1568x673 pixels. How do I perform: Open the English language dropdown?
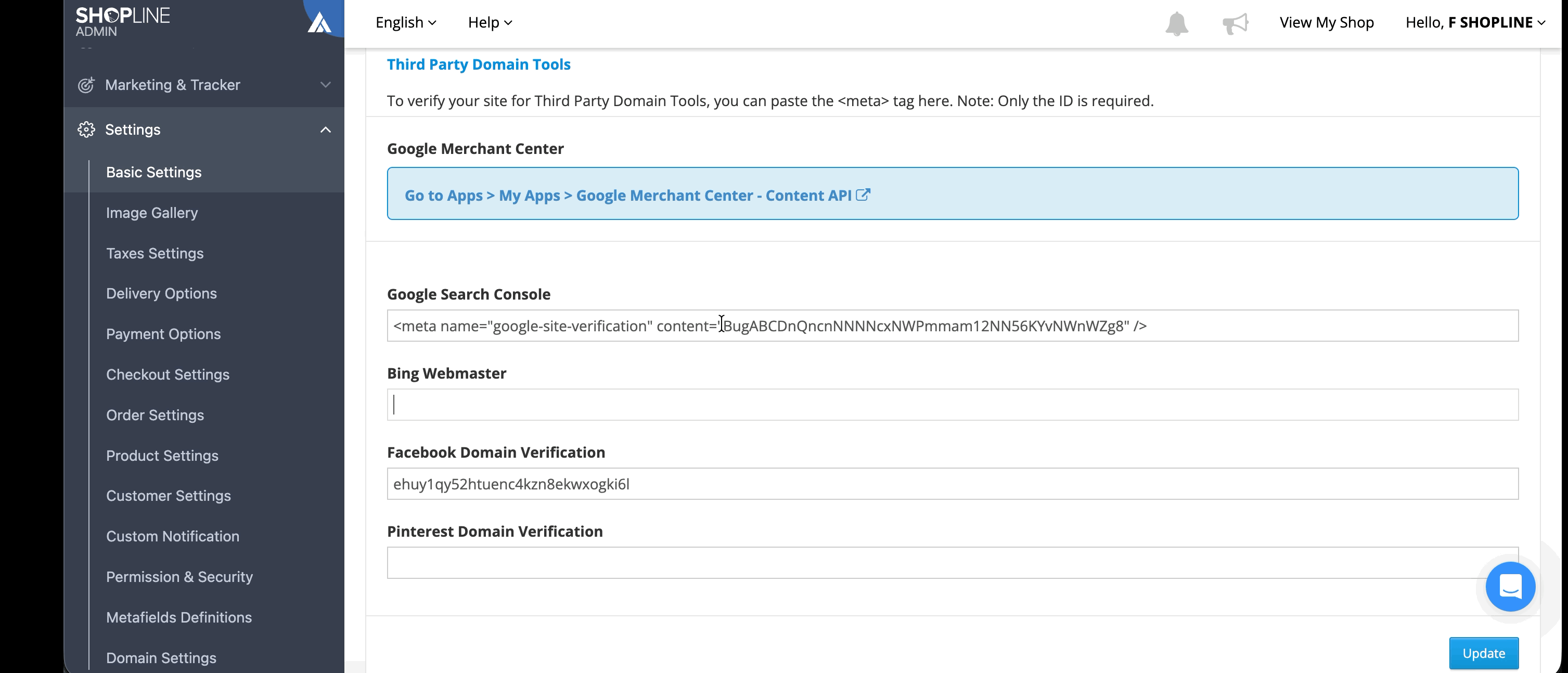coord(405,22)
